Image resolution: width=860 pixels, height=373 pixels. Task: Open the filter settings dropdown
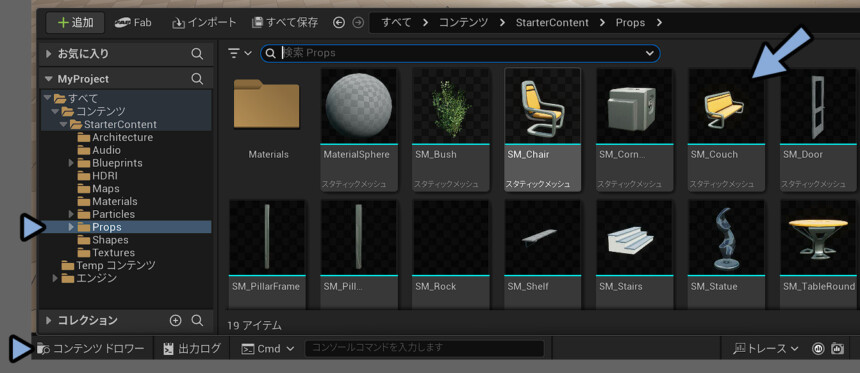click(240, 53)
